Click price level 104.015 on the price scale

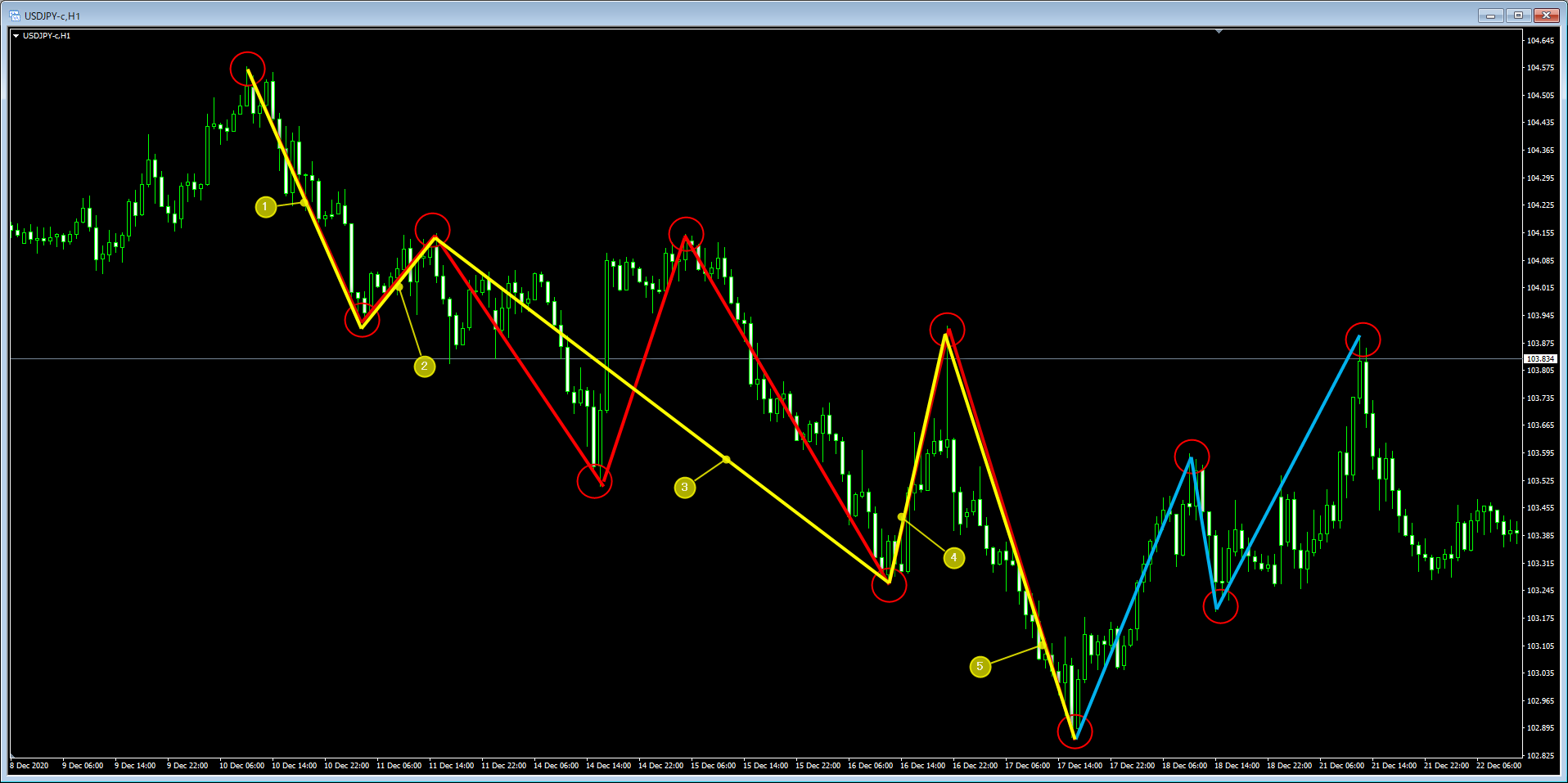tap(1540, 288)
